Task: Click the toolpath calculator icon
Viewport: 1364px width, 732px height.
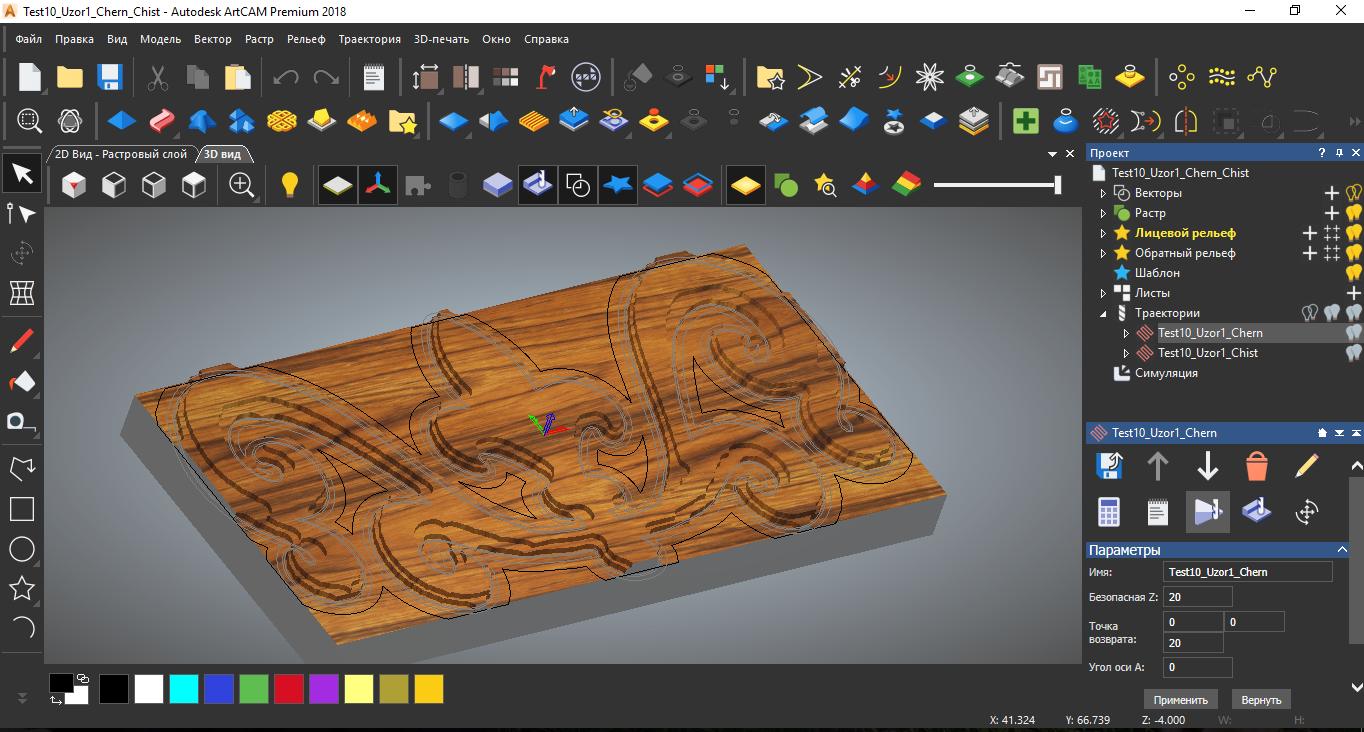Action: coord(1109,512)
